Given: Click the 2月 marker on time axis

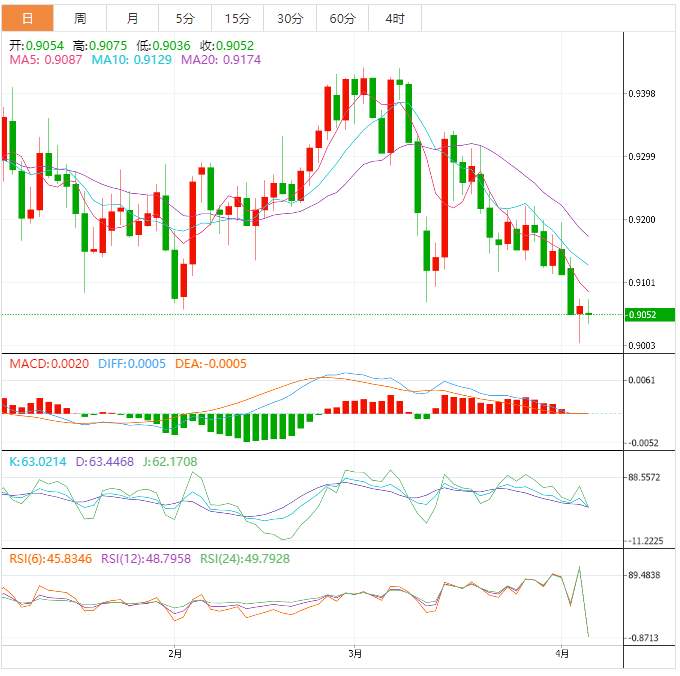Looking at the screenshot, I should (175, 654).
